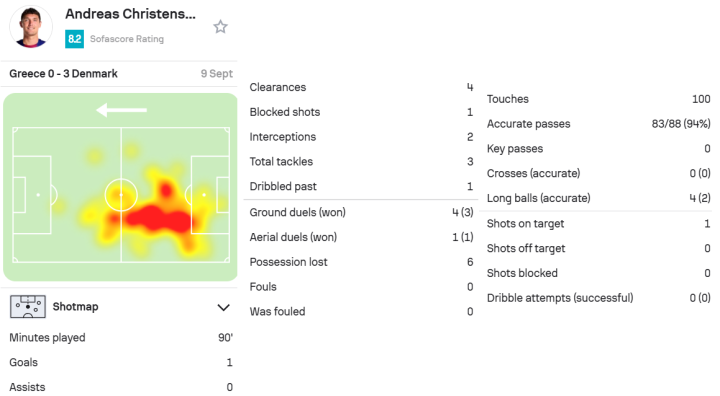The width and height of the screenshot is (720, 396).
Task: Click the Sofascore Rating label
Action: tap(127, 39)
